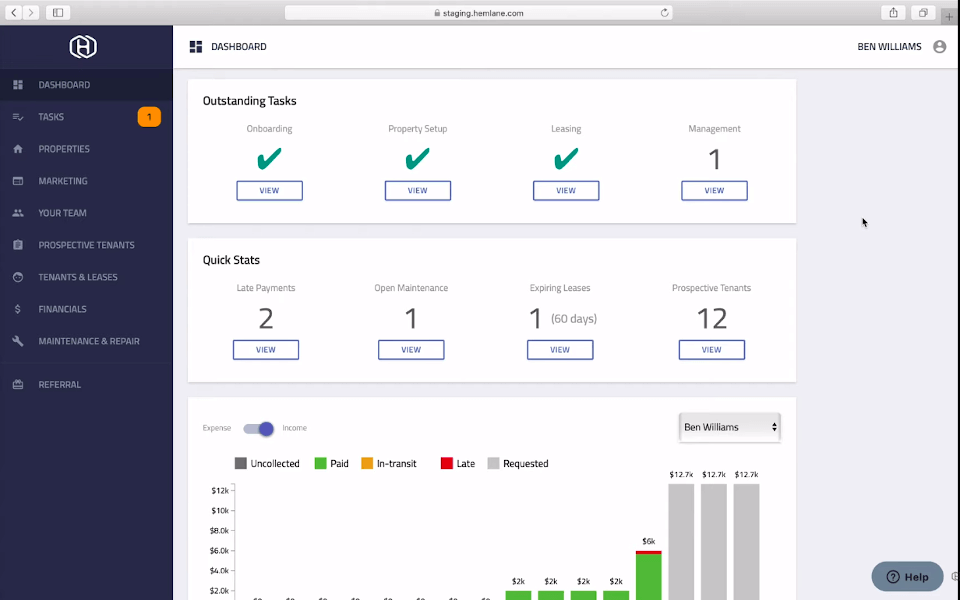This screenshot has height=600, width=960.
Task: View Management outstanding tasks
Action: [x=714, y=190]
